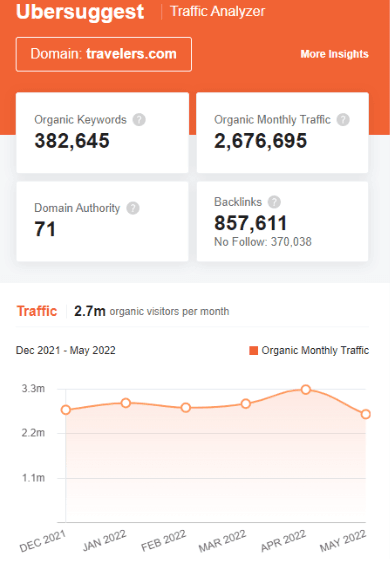
Task: Click the 1.1m axis label
Action: coord(33,478)
